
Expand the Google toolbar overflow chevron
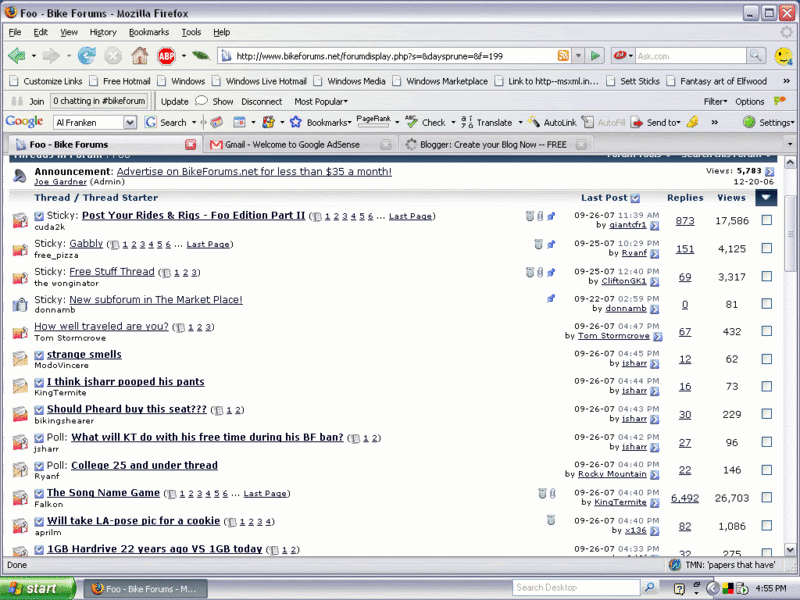coord(714,122)
